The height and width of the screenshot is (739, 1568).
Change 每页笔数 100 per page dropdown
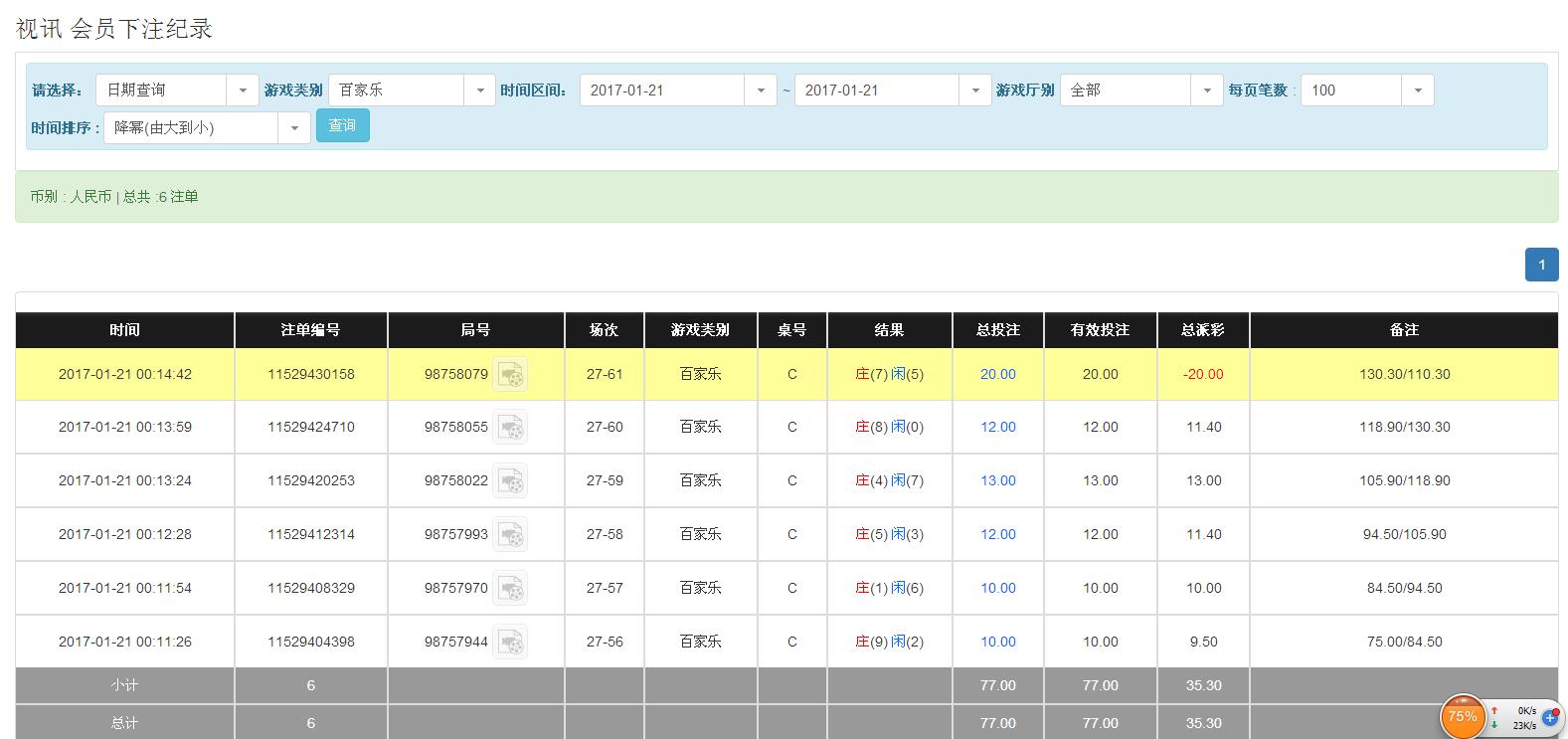tap(1367, 91)
